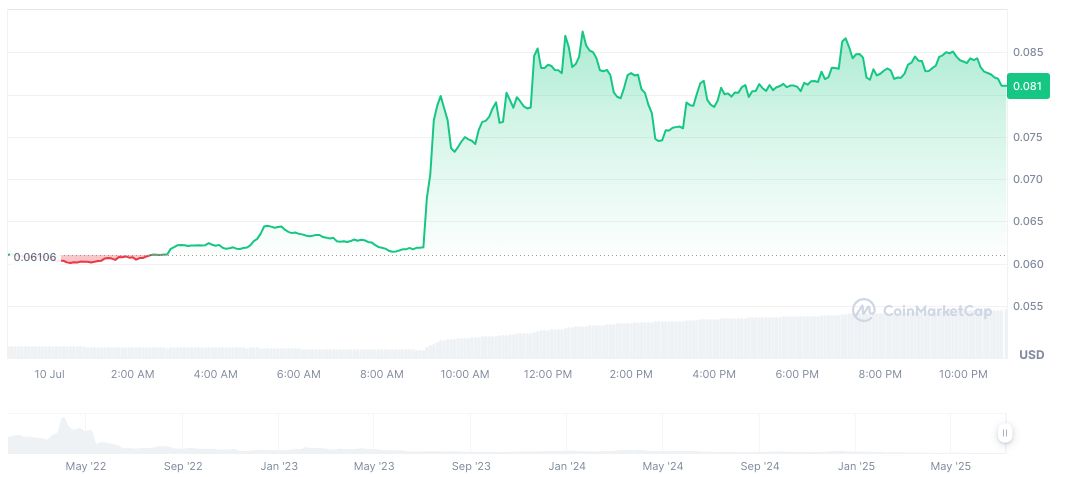
Task: Click the green 0.081 current price tag
Action: 1027,86
